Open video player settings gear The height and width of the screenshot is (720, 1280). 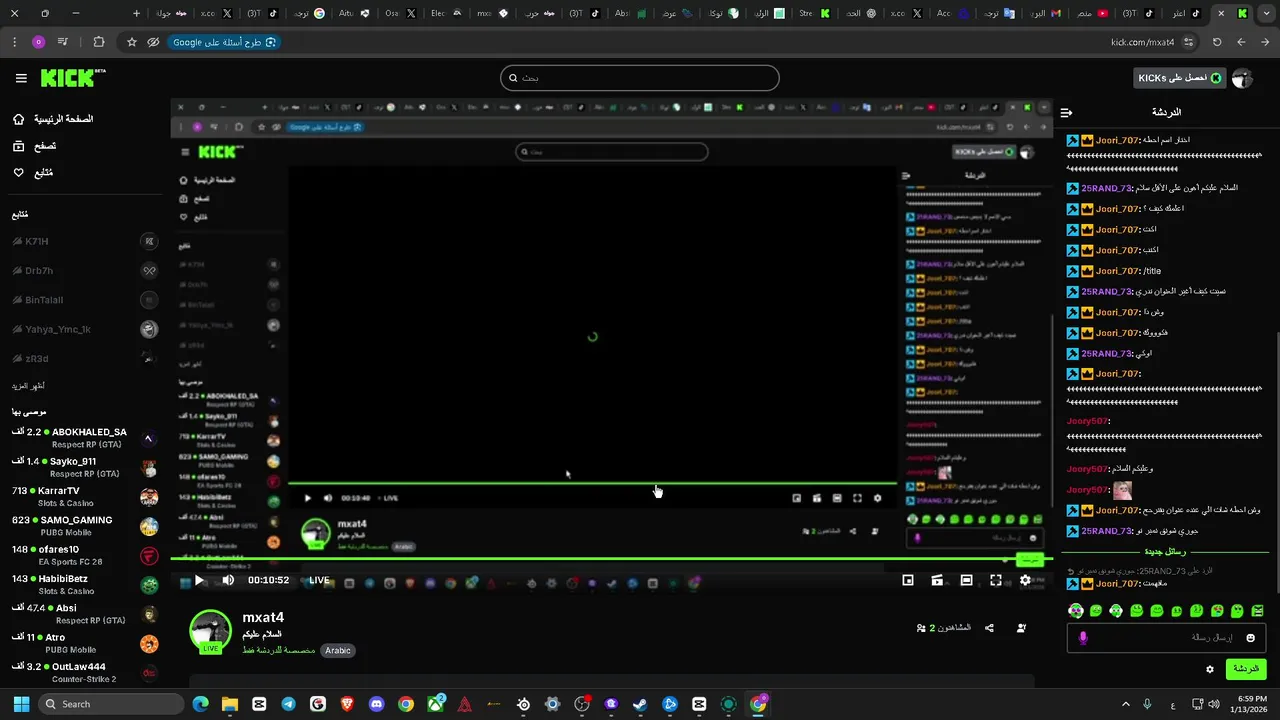click(x=1025, y=580)
